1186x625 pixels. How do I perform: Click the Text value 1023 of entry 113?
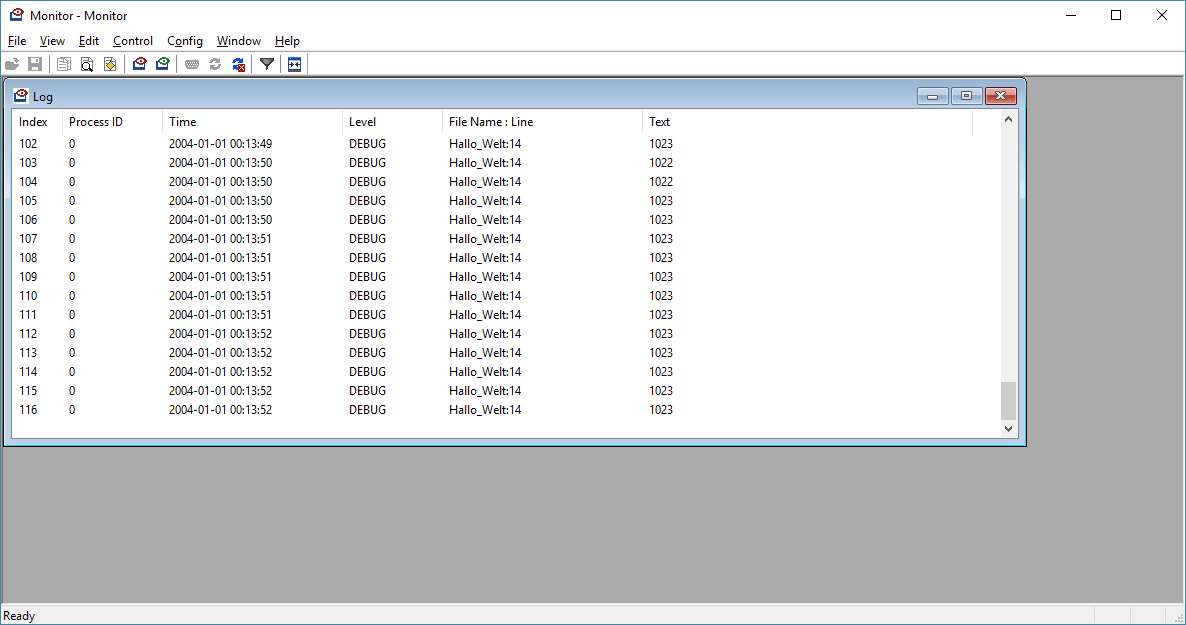point(660,353)
